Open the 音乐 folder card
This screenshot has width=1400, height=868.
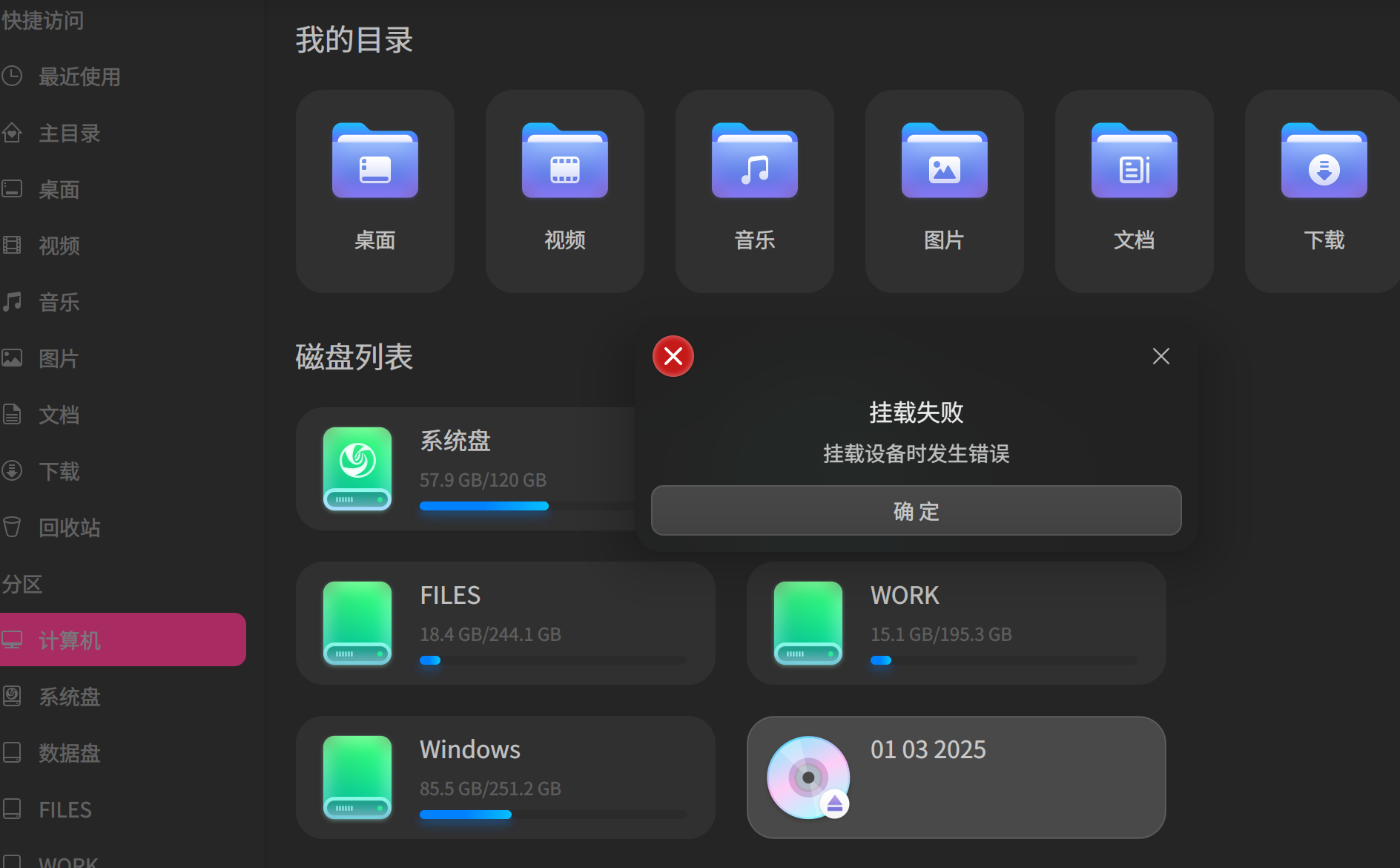754,191
